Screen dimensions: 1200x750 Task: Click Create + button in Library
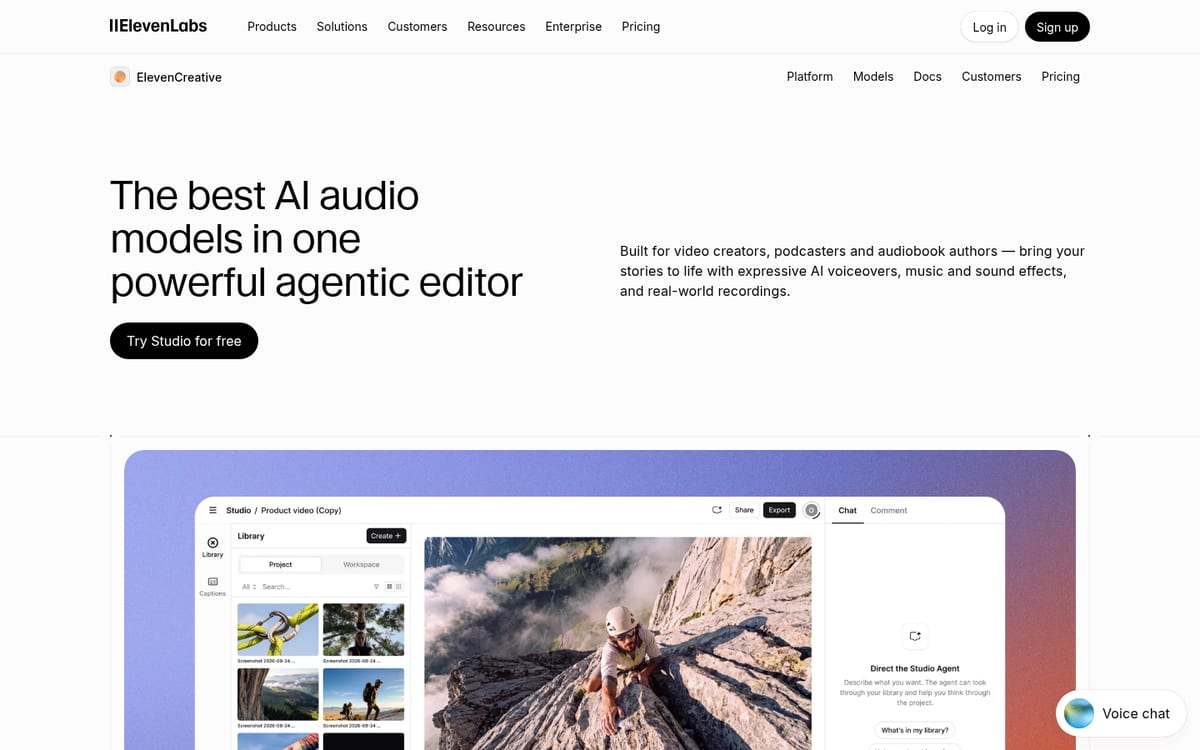[386, 536]
